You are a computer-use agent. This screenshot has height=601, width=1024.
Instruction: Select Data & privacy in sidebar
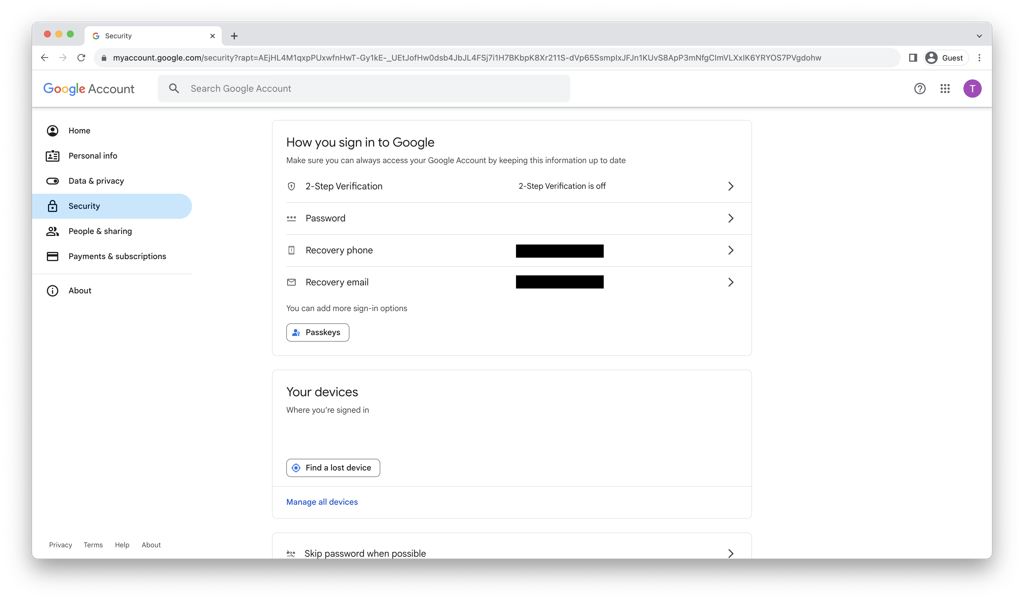tap(96, 181)
